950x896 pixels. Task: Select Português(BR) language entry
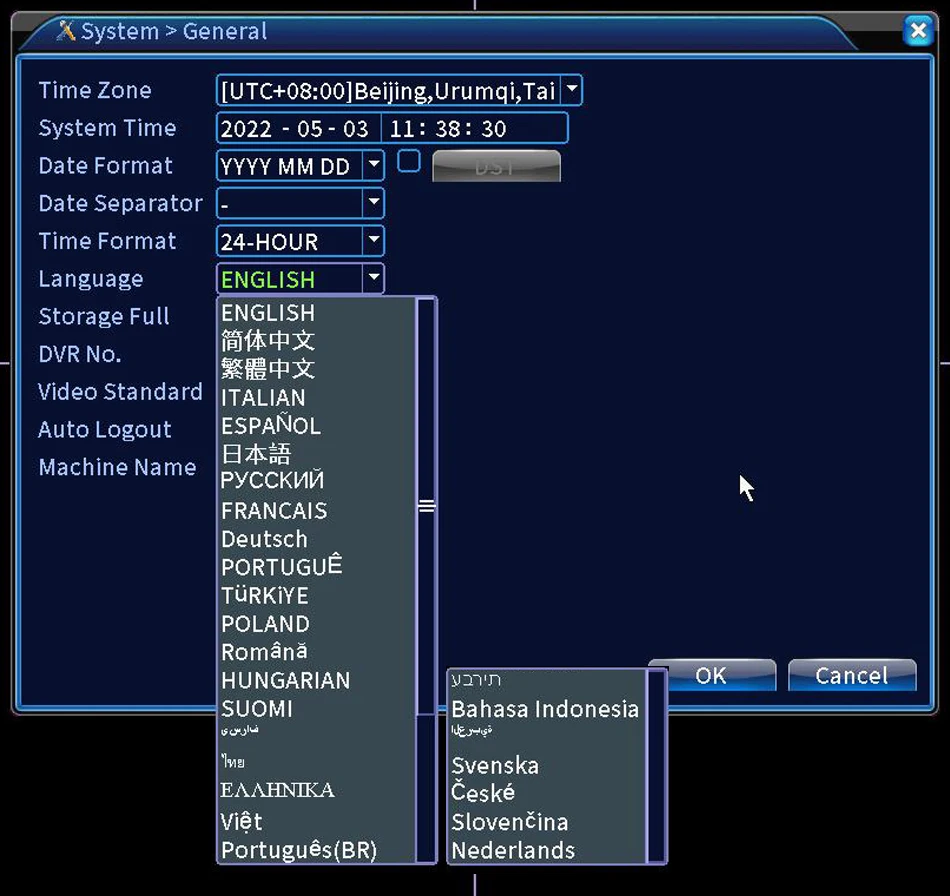pos(298,850)
